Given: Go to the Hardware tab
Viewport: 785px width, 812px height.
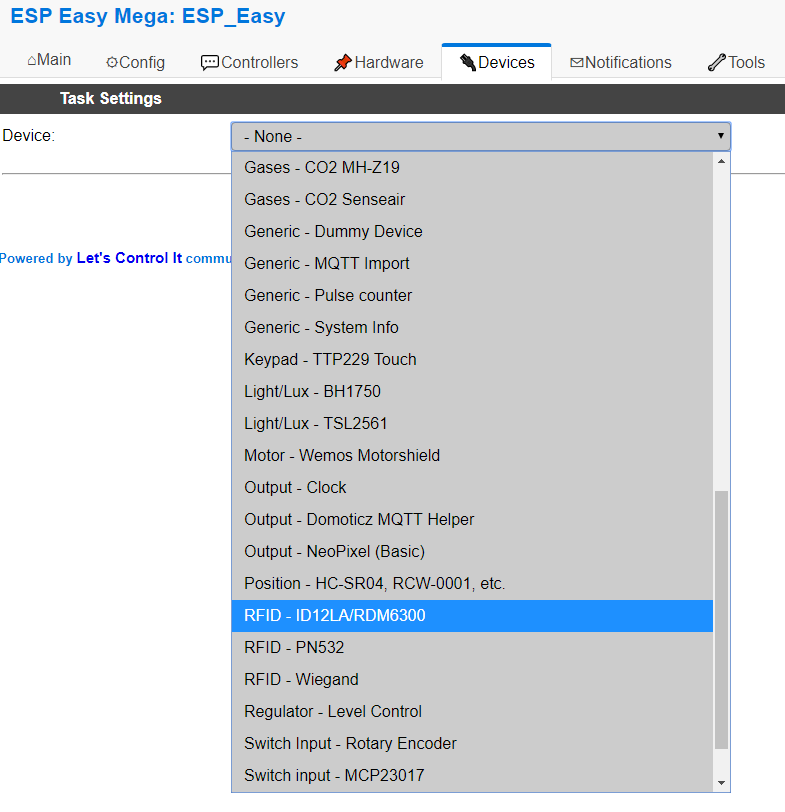Looking at the screenshot, I should tap(378, 62).
